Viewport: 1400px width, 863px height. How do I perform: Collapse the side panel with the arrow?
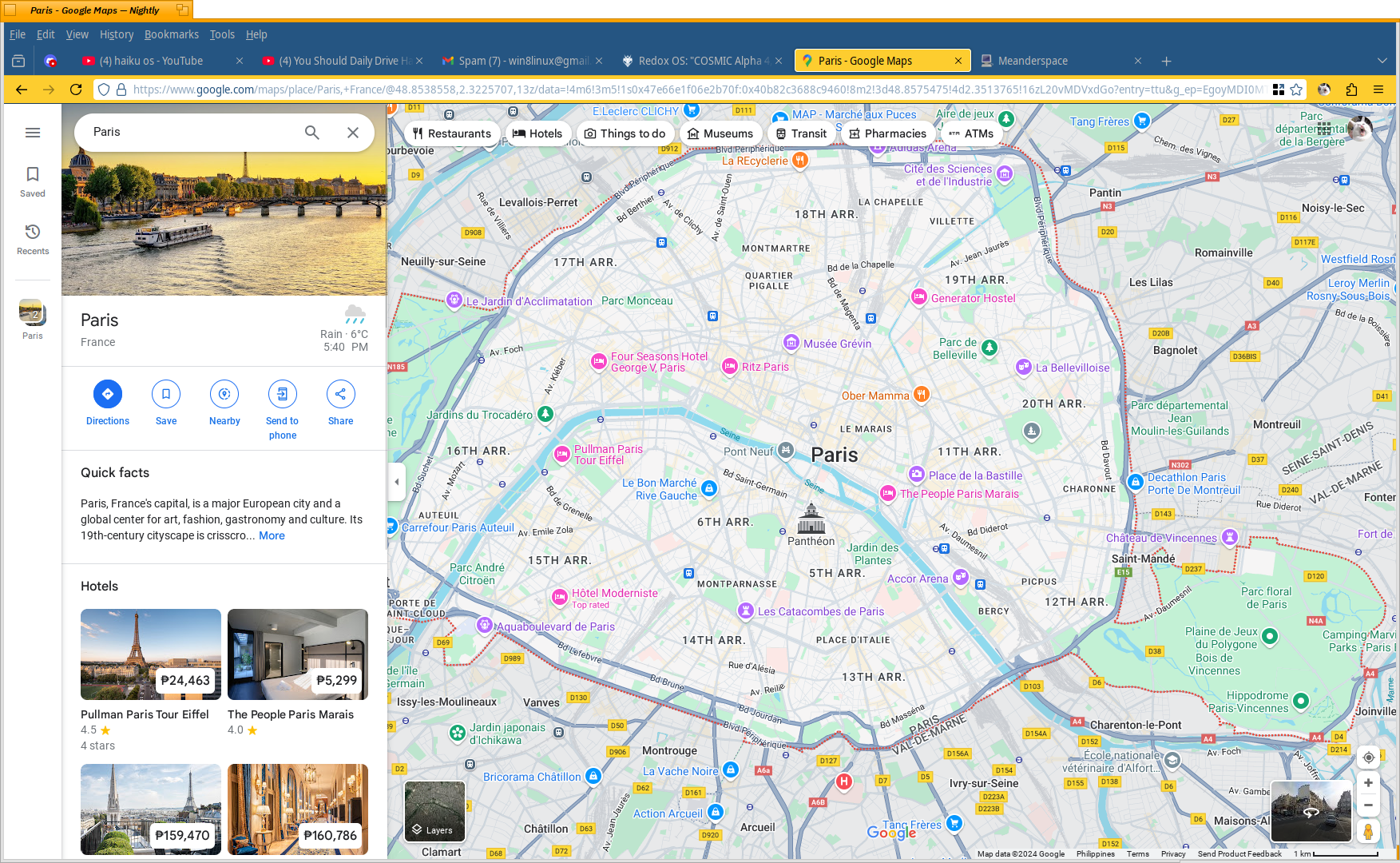(397, 482)
